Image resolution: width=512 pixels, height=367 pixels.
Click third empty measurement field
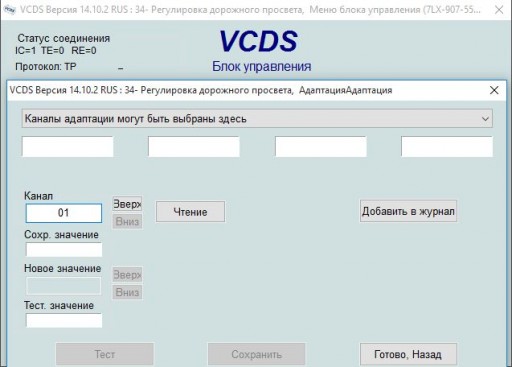[321, 146]
